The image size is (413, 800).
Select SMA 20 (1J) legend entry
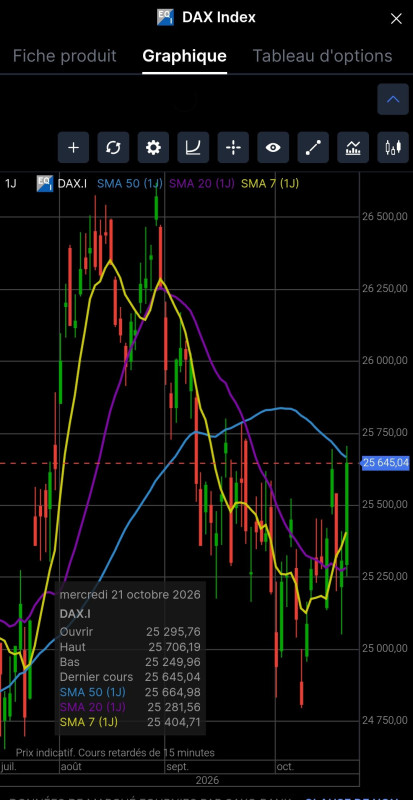pyautogui.click(x=202, y=184)
